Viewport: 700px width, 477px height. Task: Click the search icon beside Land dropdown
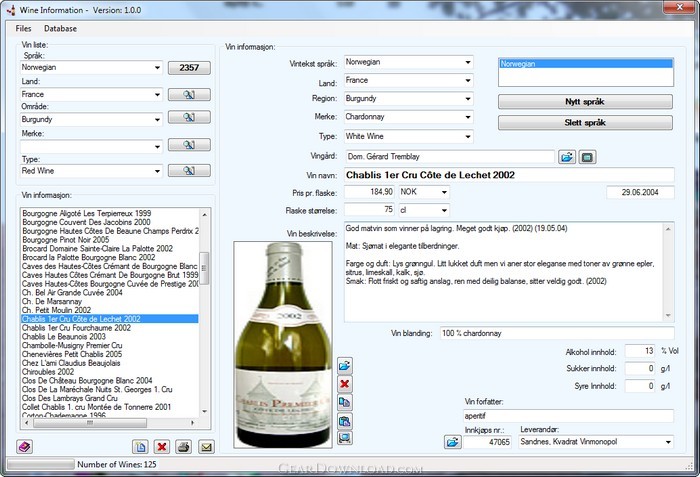click(x=189, y=95)
